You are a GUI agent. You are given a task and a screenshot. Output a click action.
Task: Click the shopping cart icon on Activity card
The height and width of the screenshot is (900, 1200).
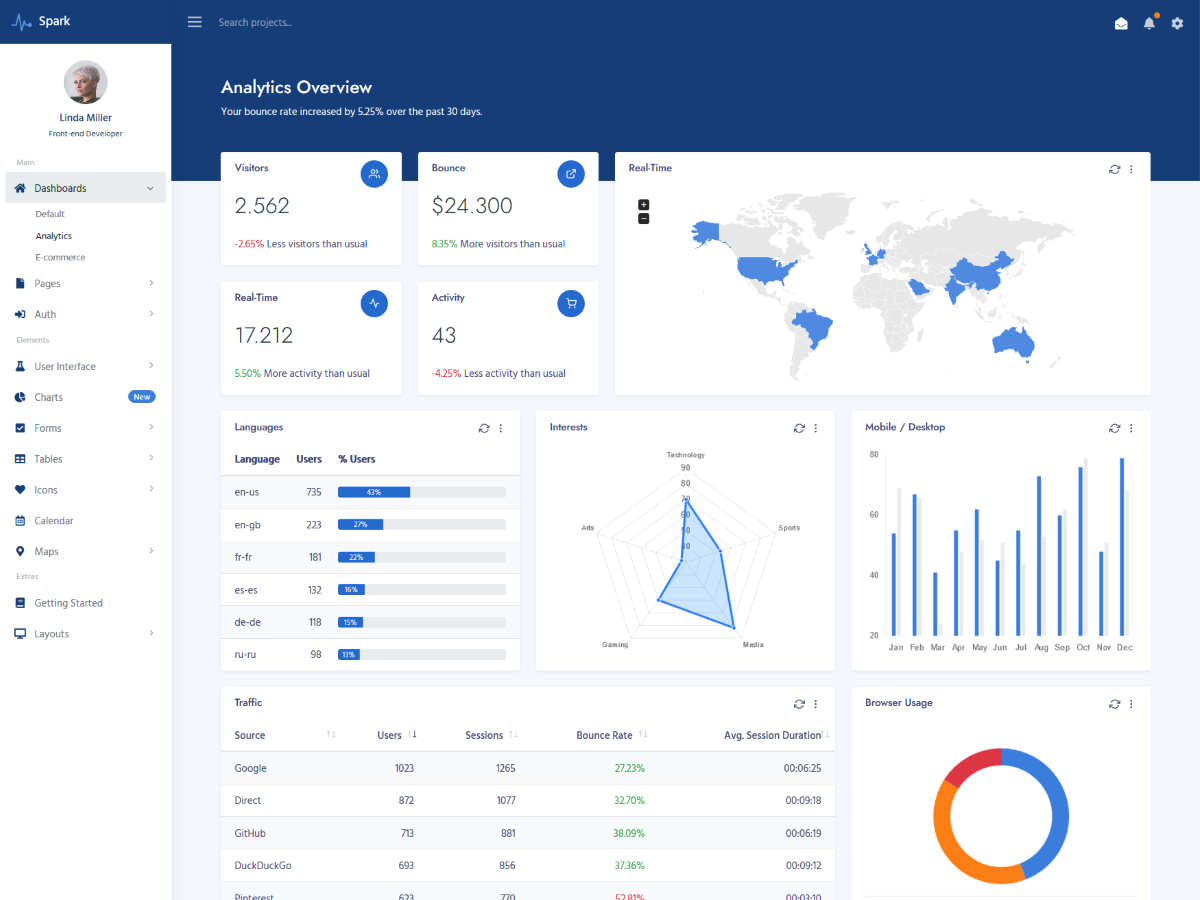[571, 303]
